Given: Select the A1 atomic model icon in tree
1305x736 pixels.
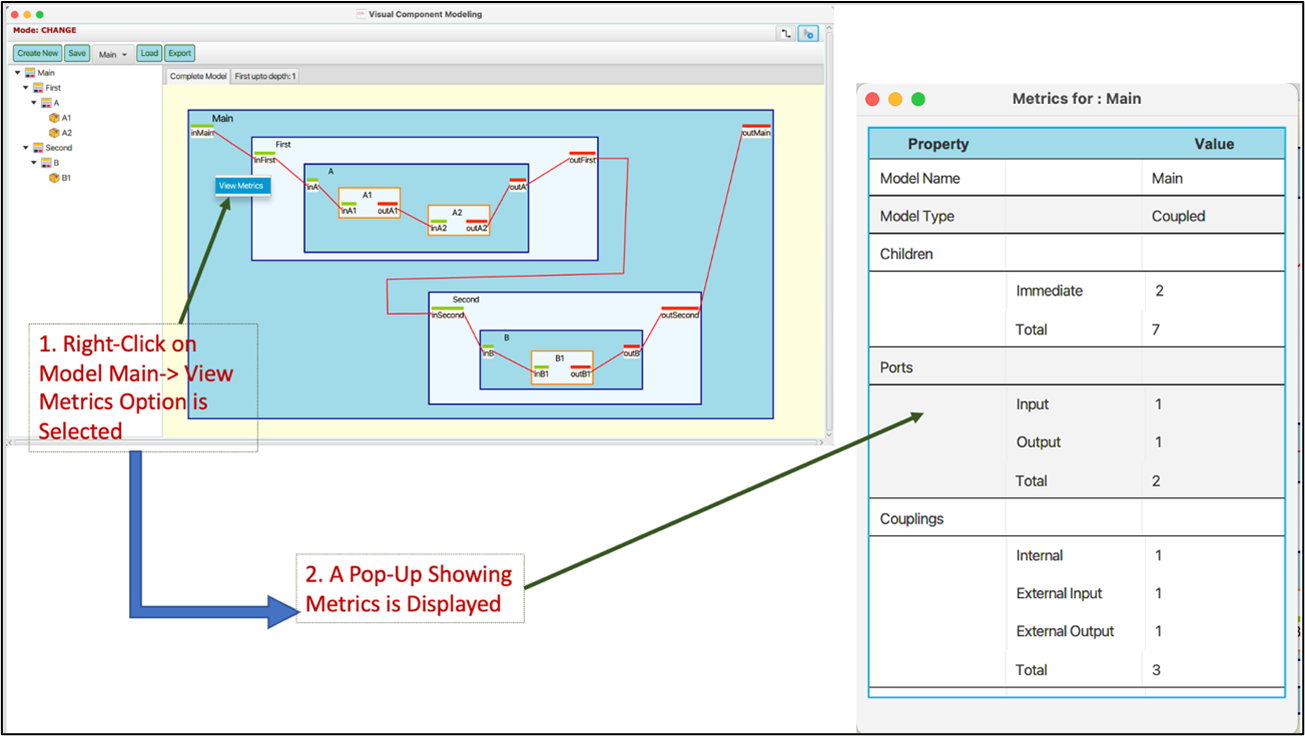Looking at the screenshot, I should (x=54, y=117).
